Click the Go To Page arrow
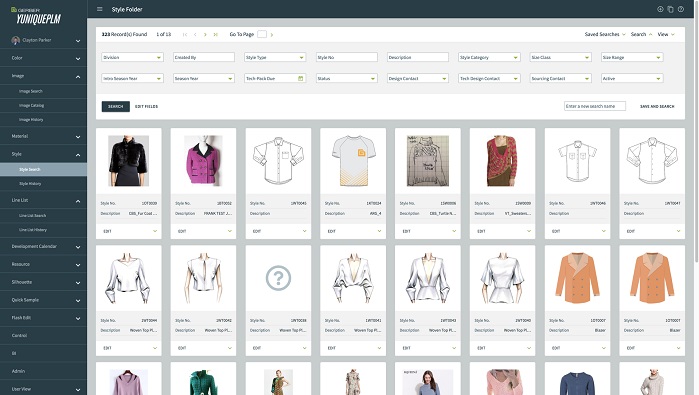 tap(272, 34)
